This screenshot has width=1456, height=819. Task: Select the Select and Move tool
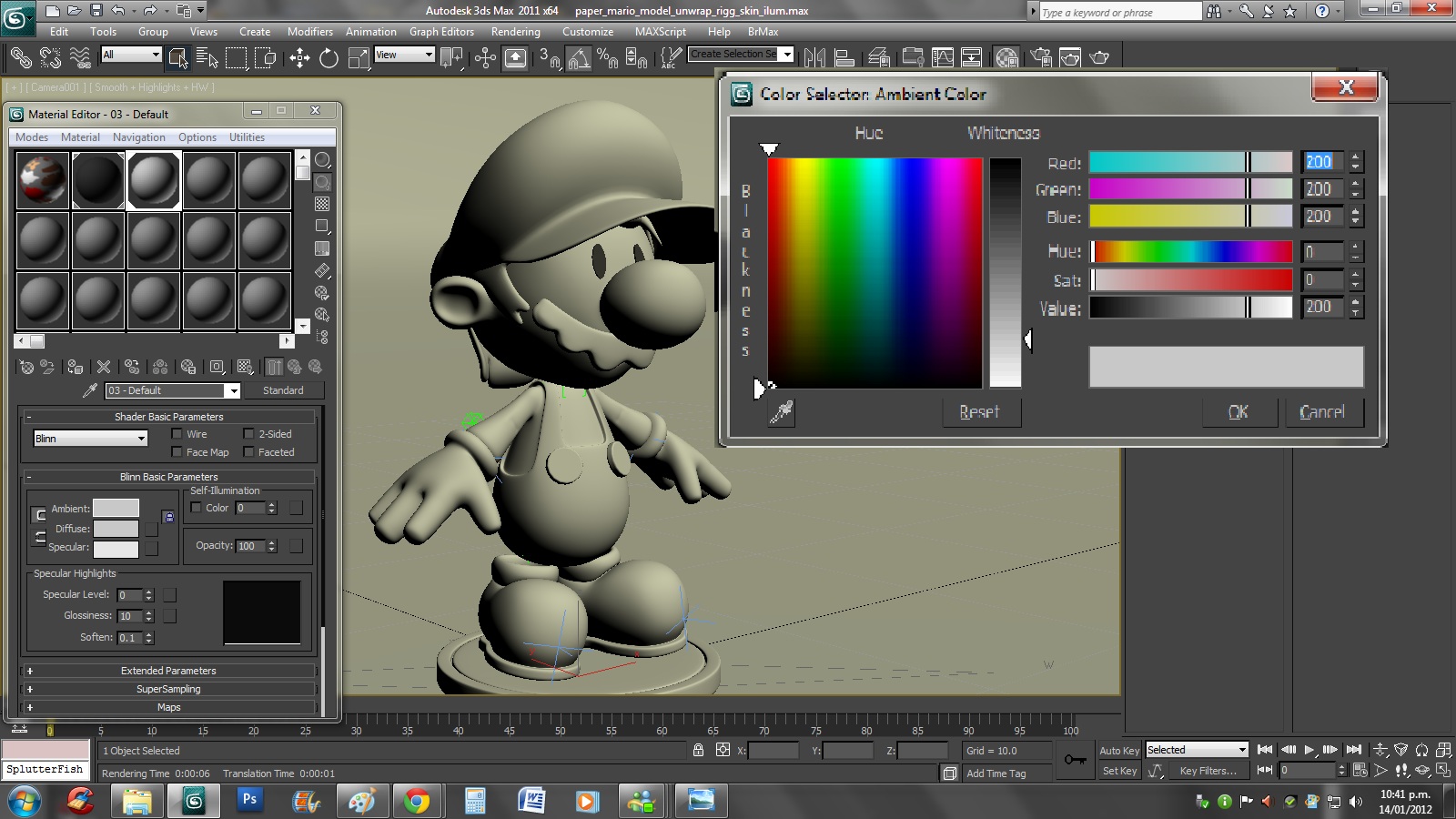point(299,58)
